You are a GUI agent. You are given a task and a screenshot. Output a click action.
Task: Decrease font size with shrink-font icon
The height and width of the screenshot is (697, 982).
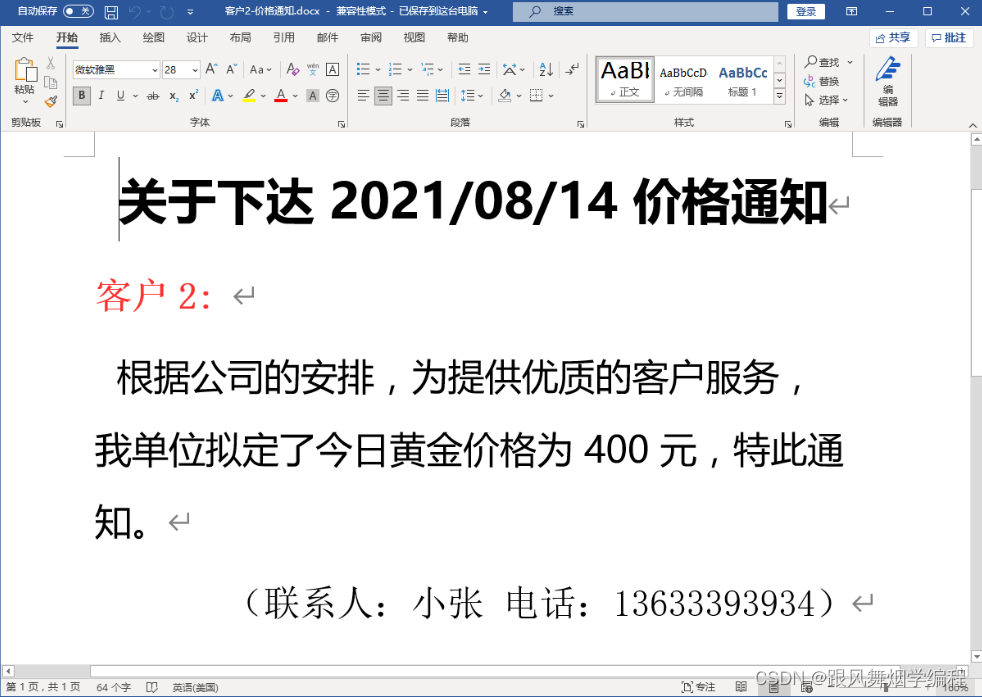click(232, 69)
